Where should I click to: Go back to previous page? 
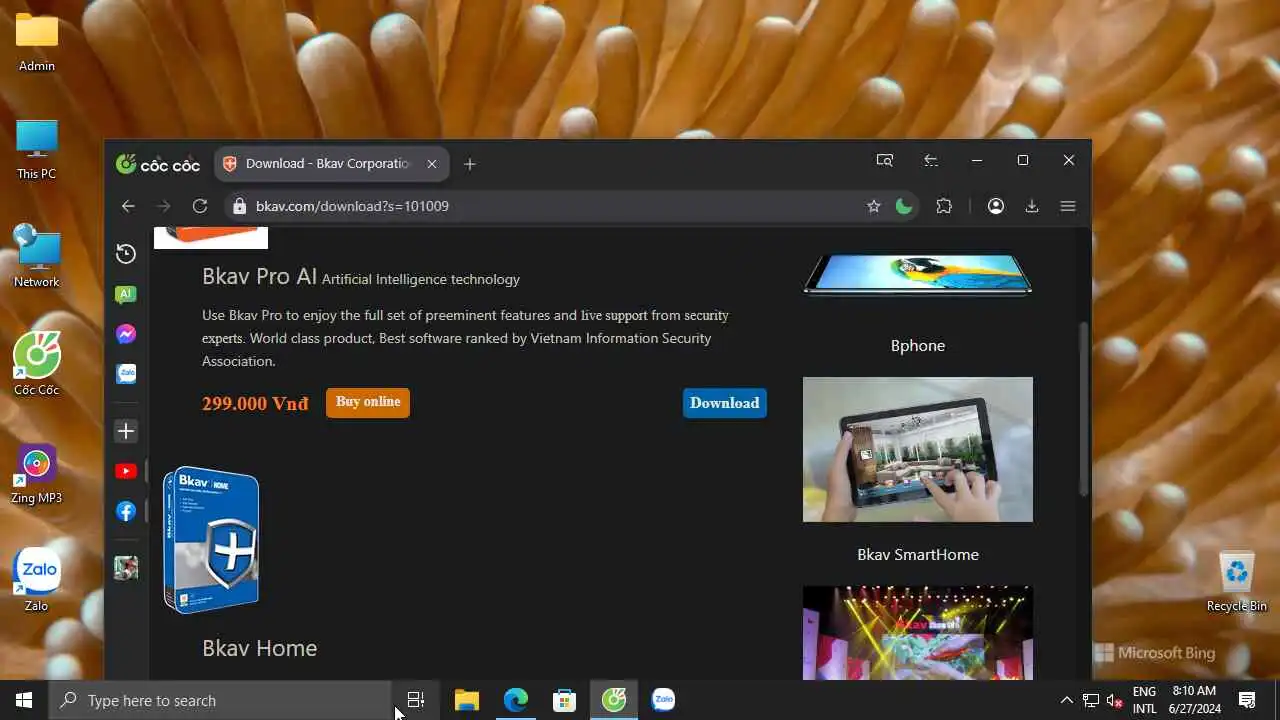(x=128, y=206)
